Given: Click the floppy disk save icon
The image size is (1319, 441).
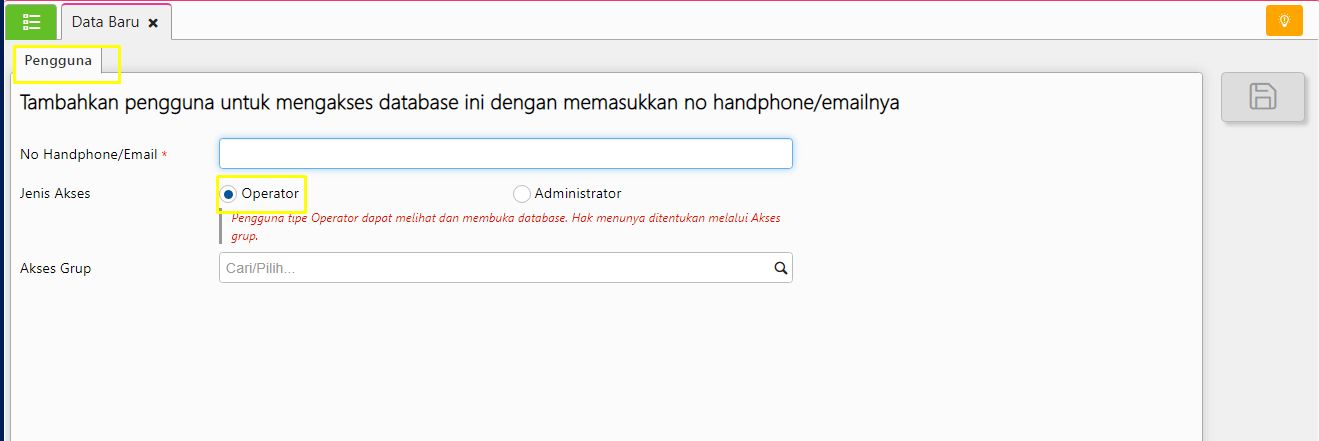Looking at the screenshot, I should pyautogui.click(x=1262, y=97).
